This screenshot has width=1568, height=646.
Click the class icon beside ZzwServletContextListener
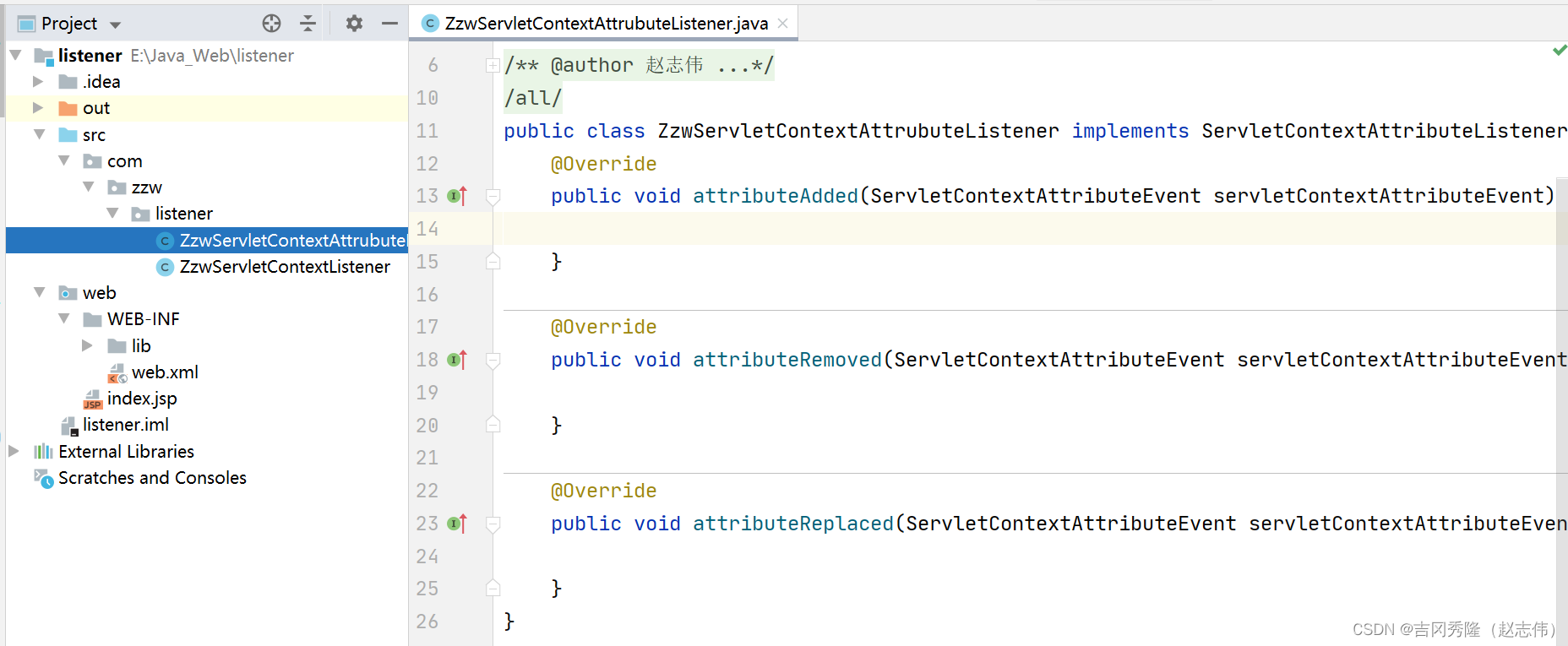[166, 267]
